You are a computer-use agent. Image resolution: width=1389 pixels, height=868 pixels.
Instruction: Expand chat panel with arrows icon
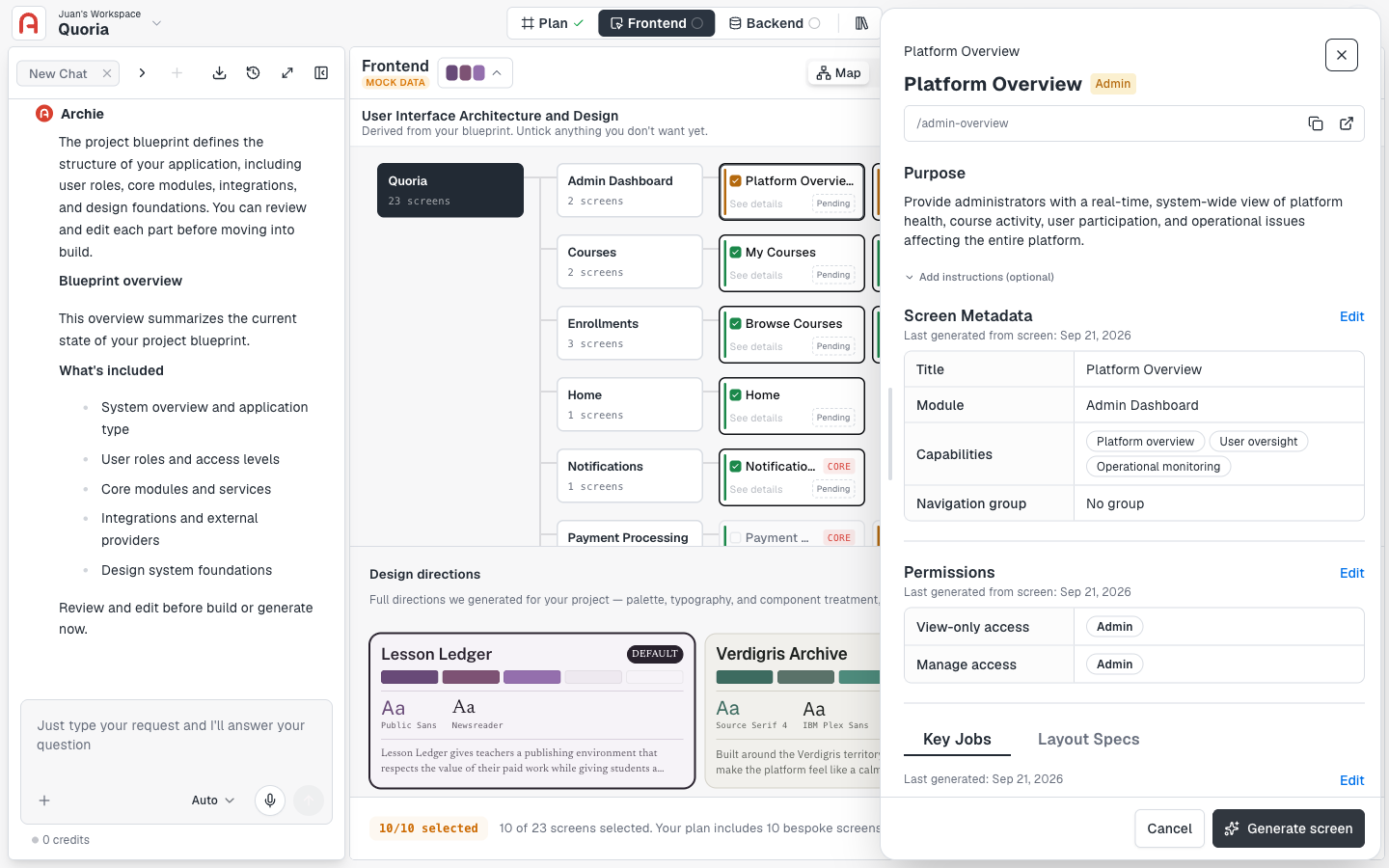click(x=287, y=73)
